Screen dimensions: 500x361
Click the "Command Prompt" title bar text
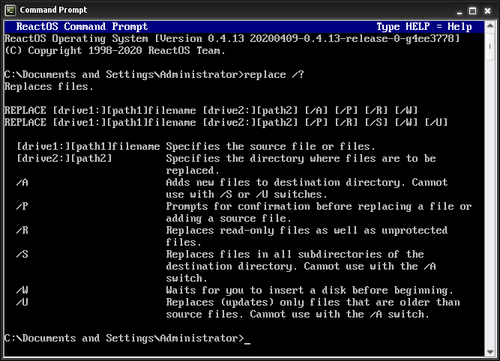53,10
